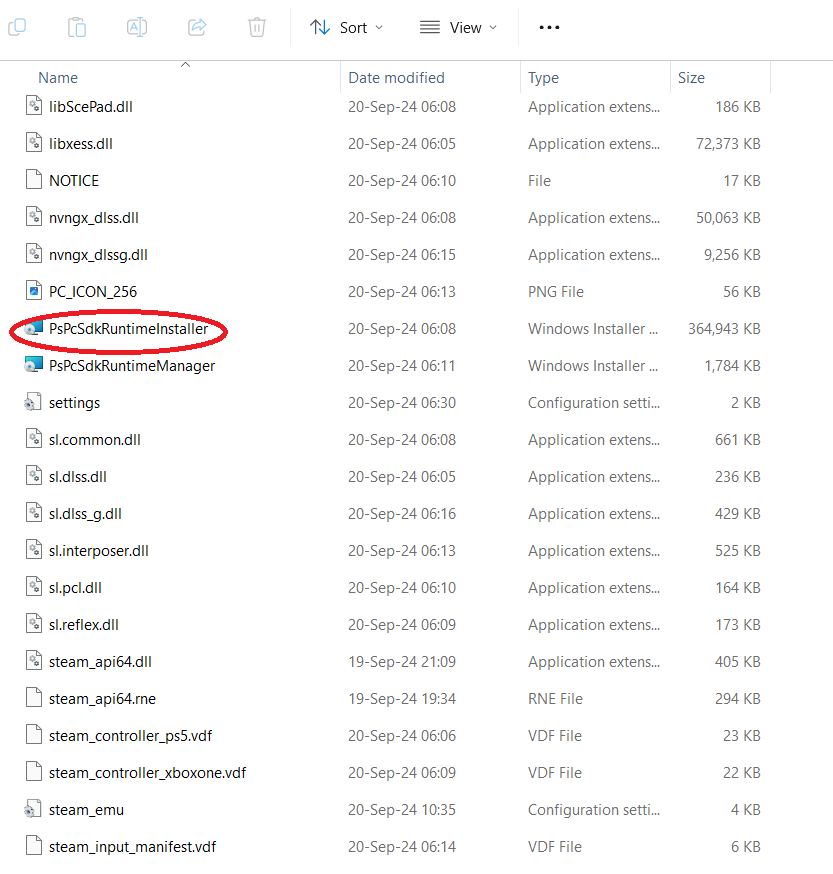Screen dimensions: 833x874
Task: Select the libxess.dll file icon
Action: coord(34,143)
